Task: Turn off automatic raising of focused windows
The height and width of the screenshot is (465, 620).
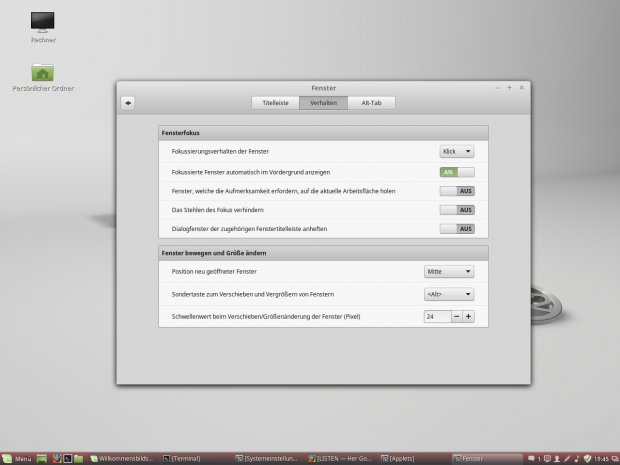Action: coord(457,172)
